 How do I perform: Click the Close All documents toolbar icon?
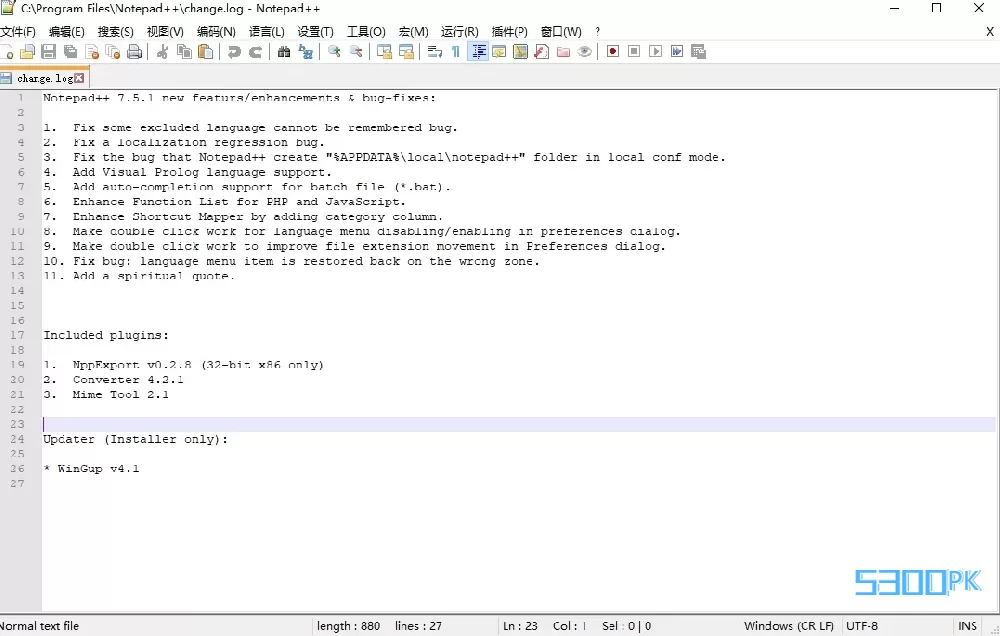click(x=113, y=52)
